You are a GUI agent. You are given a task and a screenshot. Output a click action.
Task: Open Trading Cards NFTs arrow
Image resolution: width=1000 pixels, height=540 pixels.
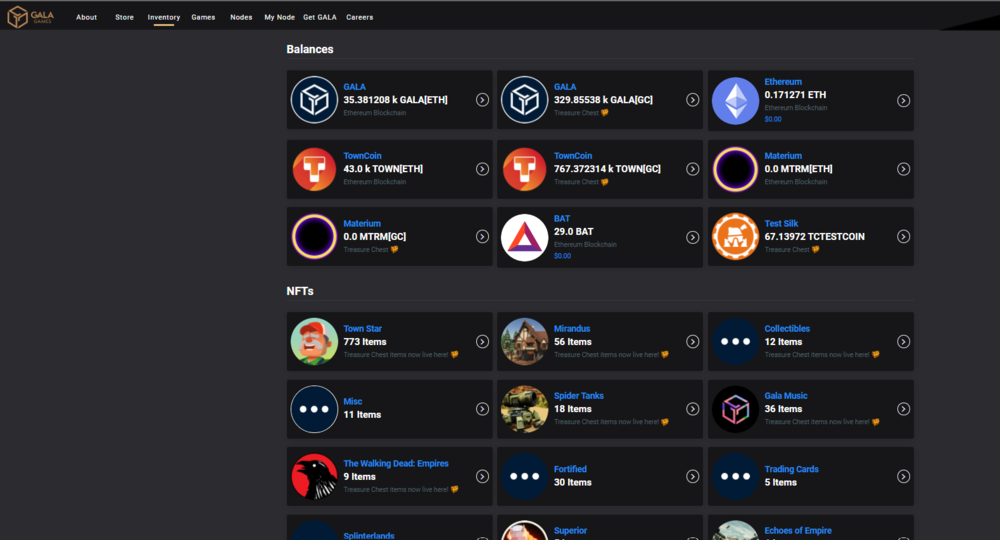click(904, 476)
